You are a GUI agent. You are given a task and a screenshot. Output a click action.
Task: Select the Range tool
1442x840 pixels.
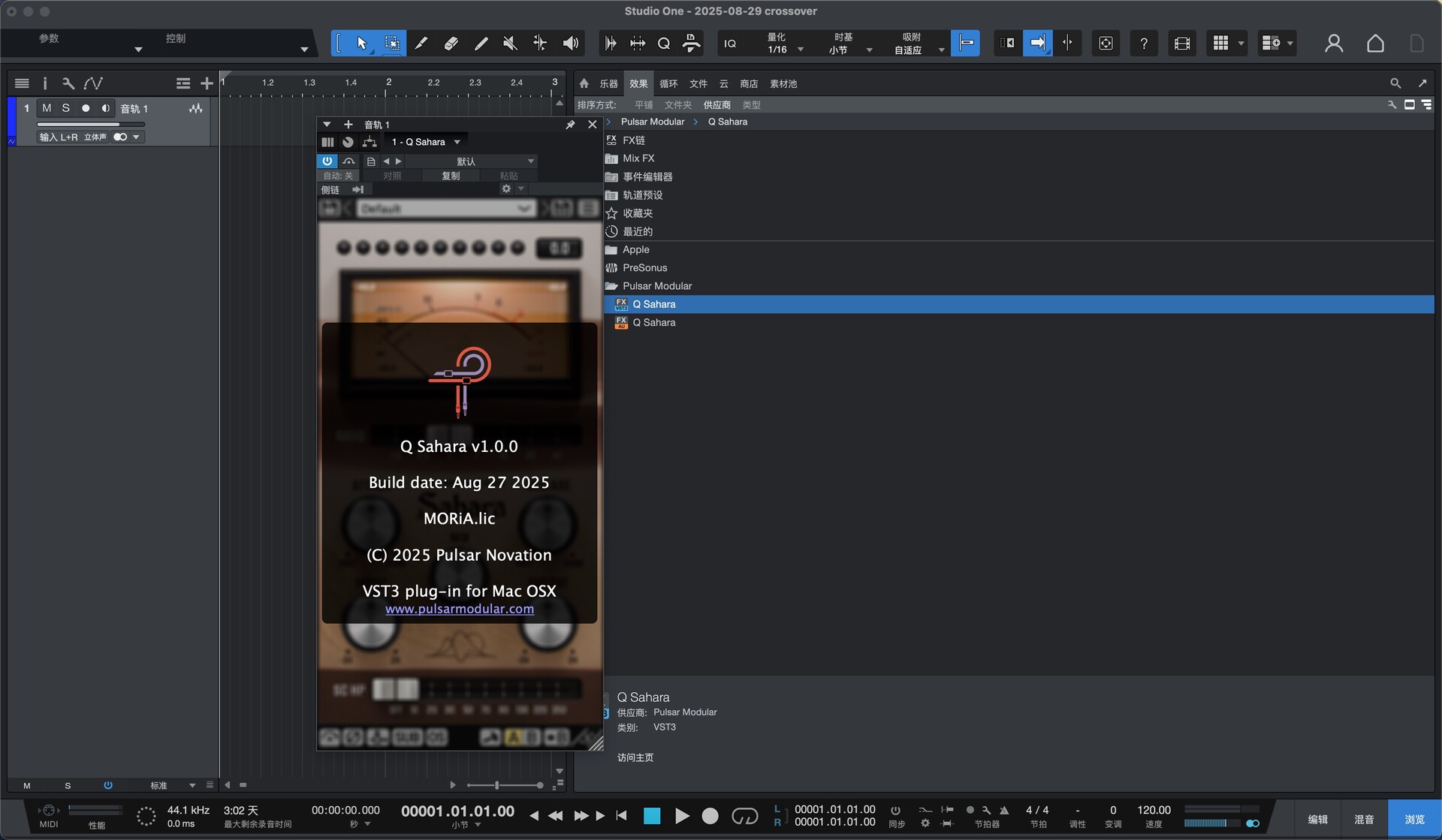pos(391,44)
